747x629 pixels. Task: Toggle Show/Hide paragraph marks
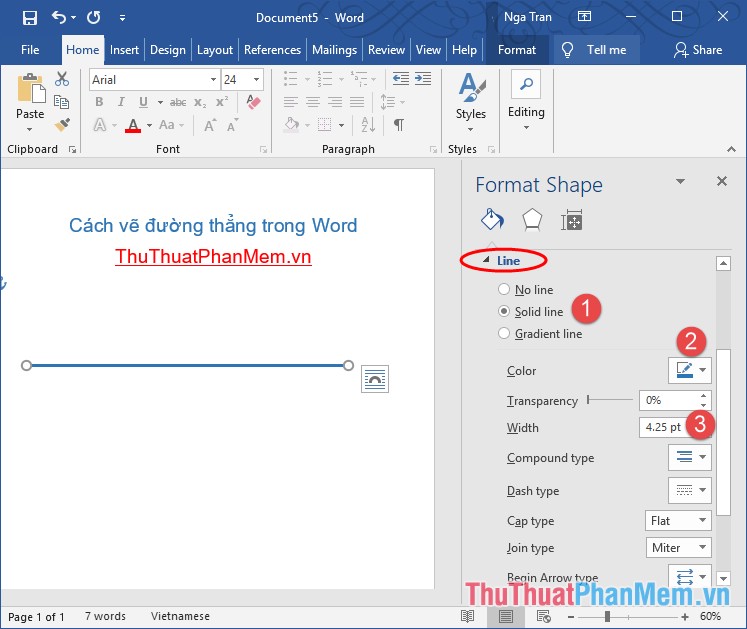point(399,125)
